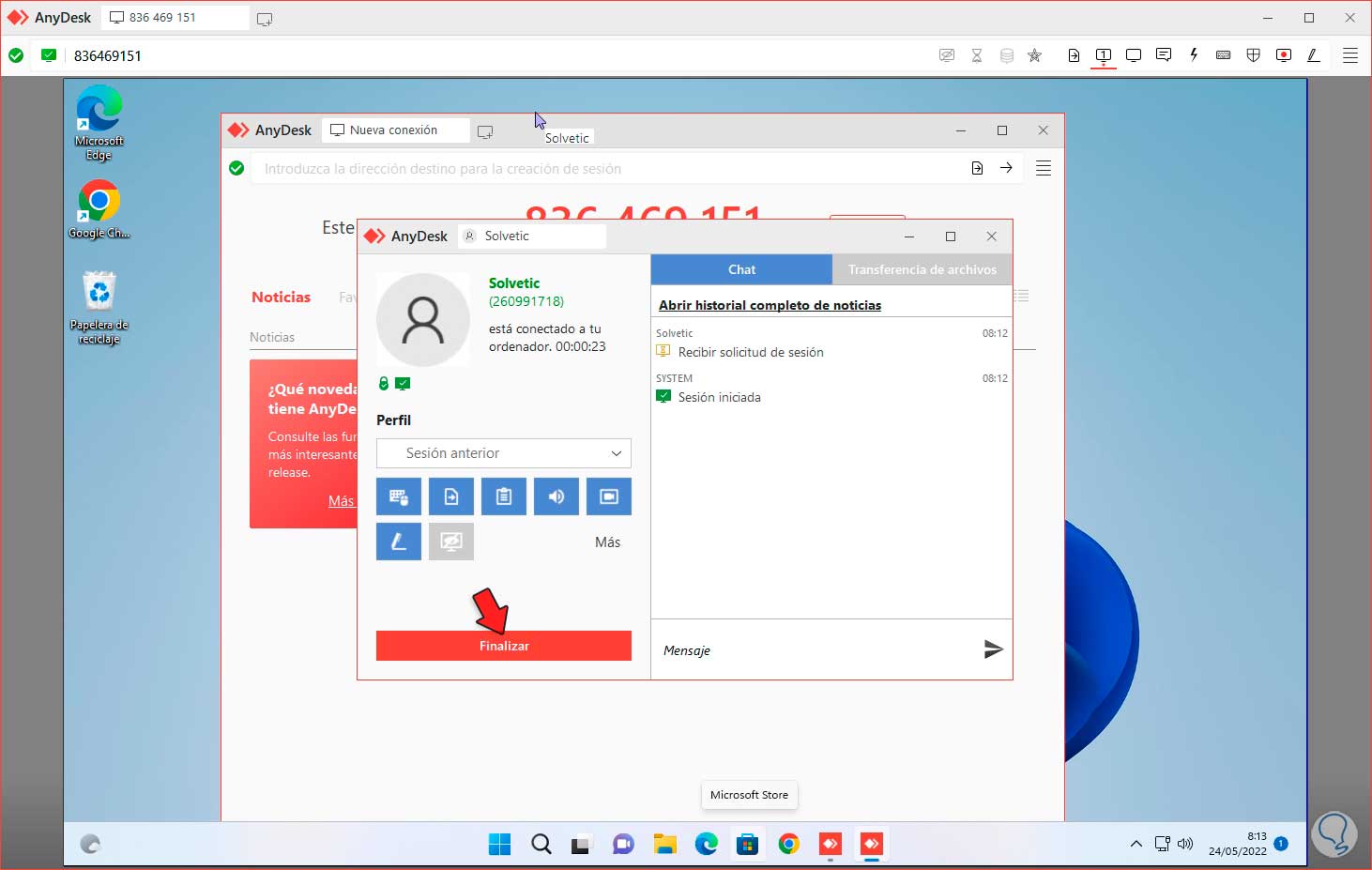
Task: Open the Papelera de reciclaje icon
Action: click(99, 307)
